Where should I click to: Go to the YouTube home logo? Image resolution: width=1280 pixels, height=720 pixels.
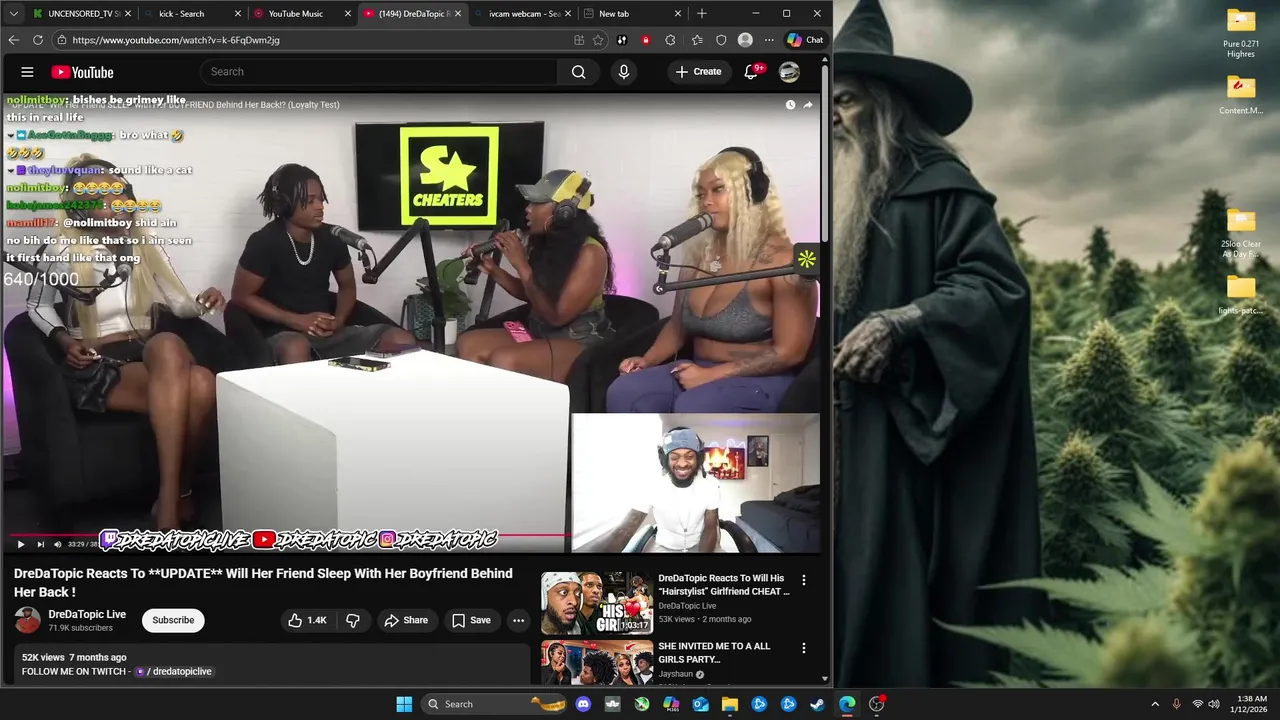(82, 72)
